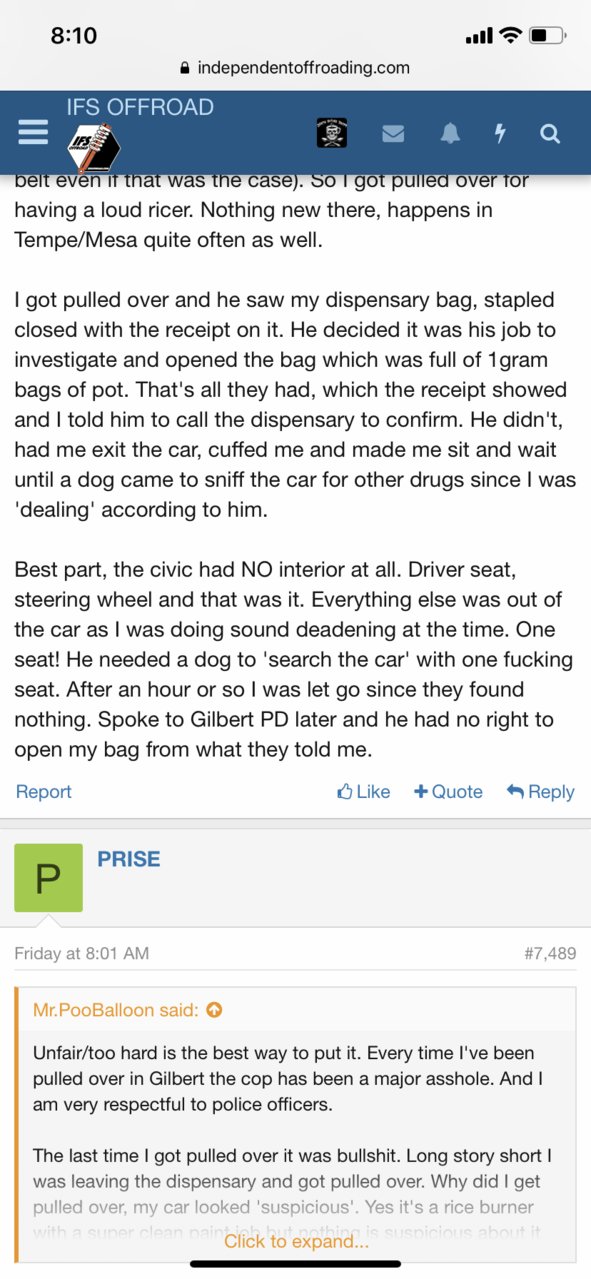Screen dimensions: 591x1279
Task: Tap the IFS Offroad logo icon
Action: pyautogui.click(x=94, y=150)
